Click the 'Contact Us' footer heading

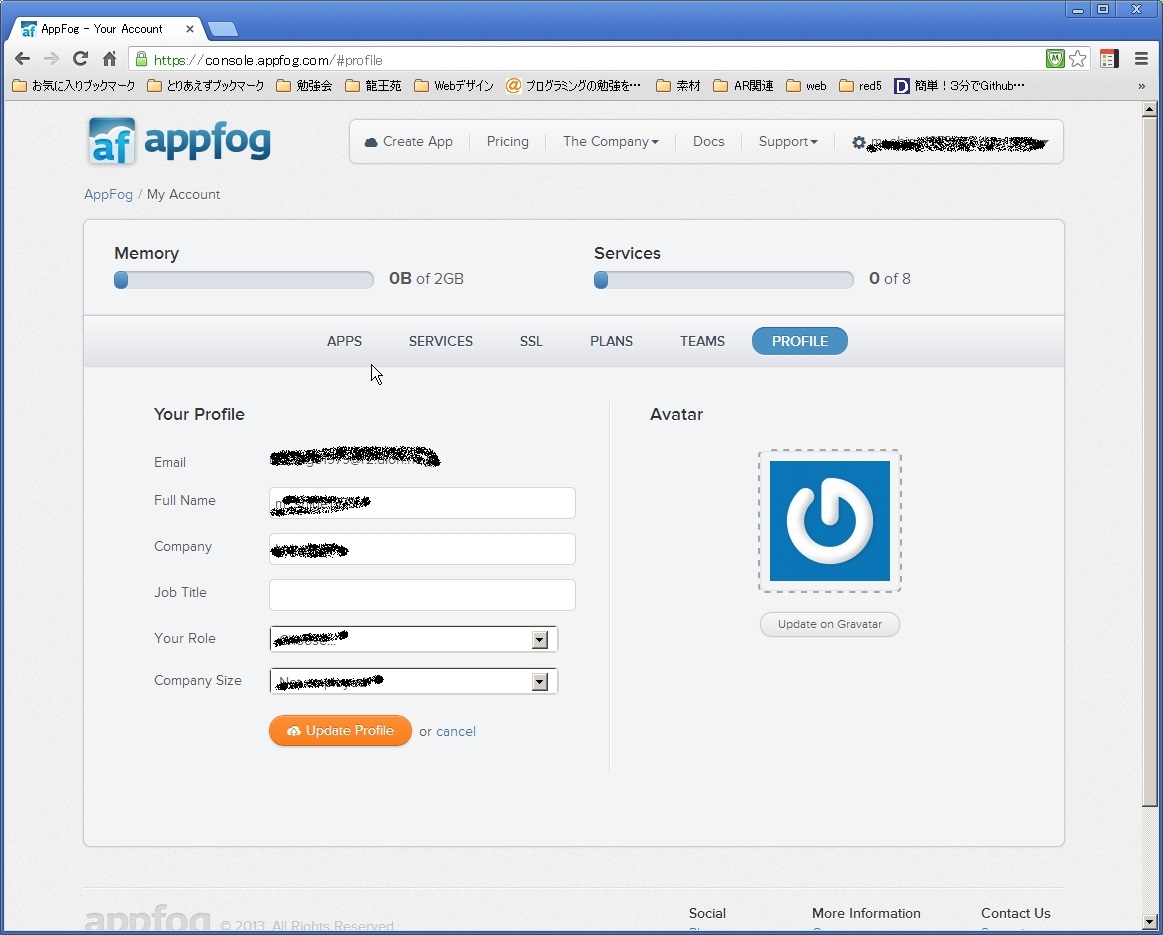pos(1016,913)
